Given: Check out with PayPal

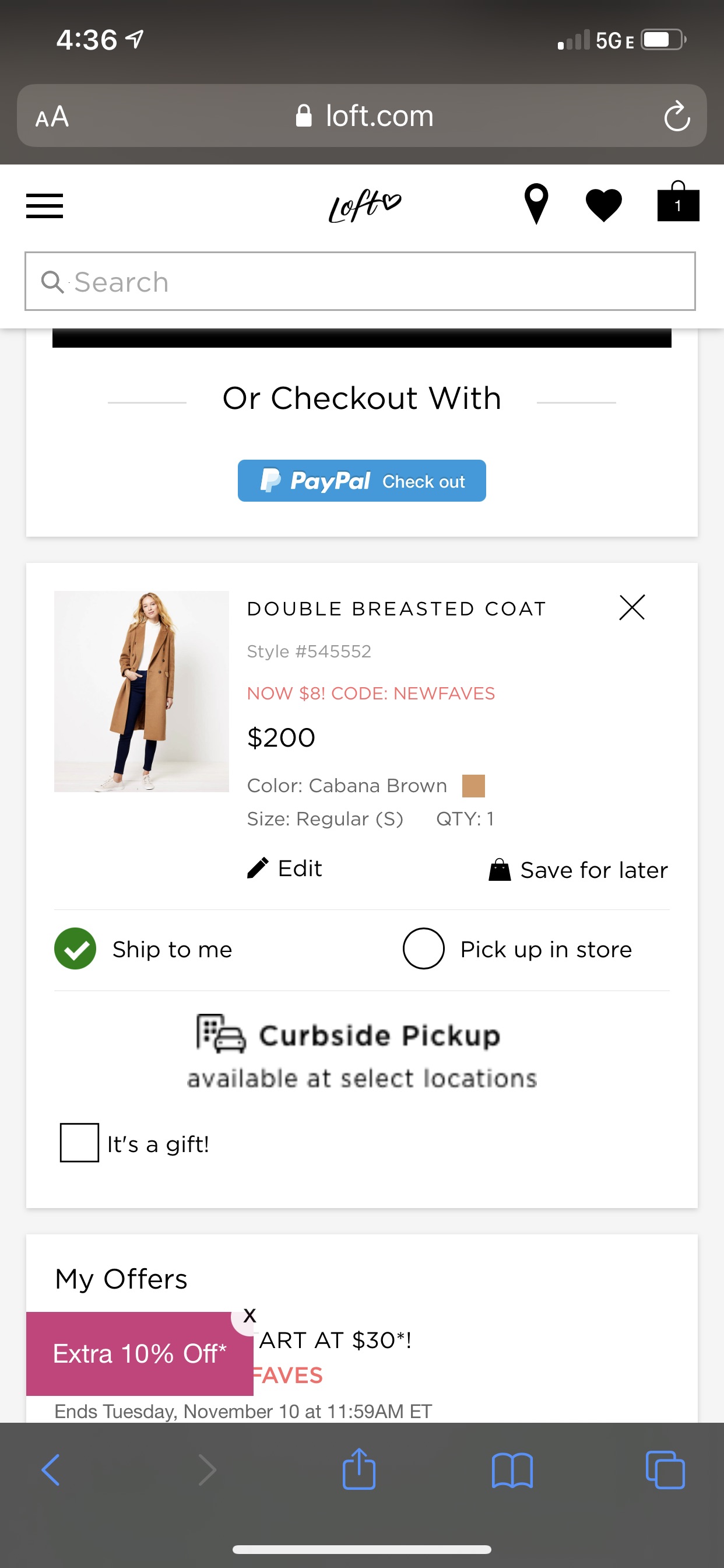Looking at the screenshot, I should coord(361,481).
